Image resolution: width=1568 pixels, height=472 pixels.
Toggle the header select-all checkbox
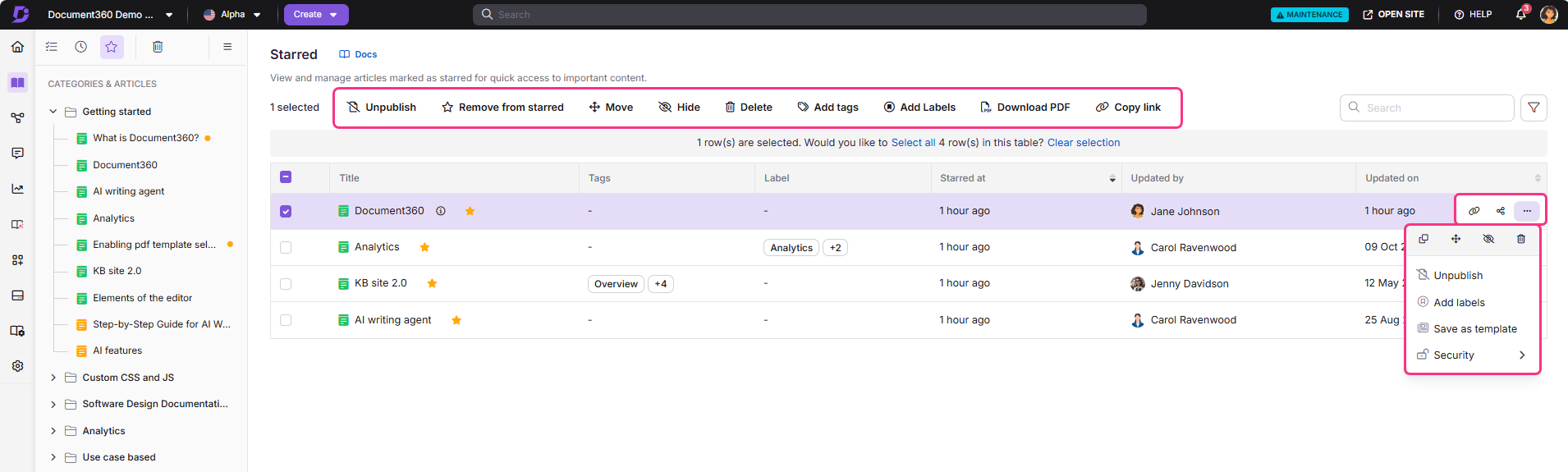286,176
